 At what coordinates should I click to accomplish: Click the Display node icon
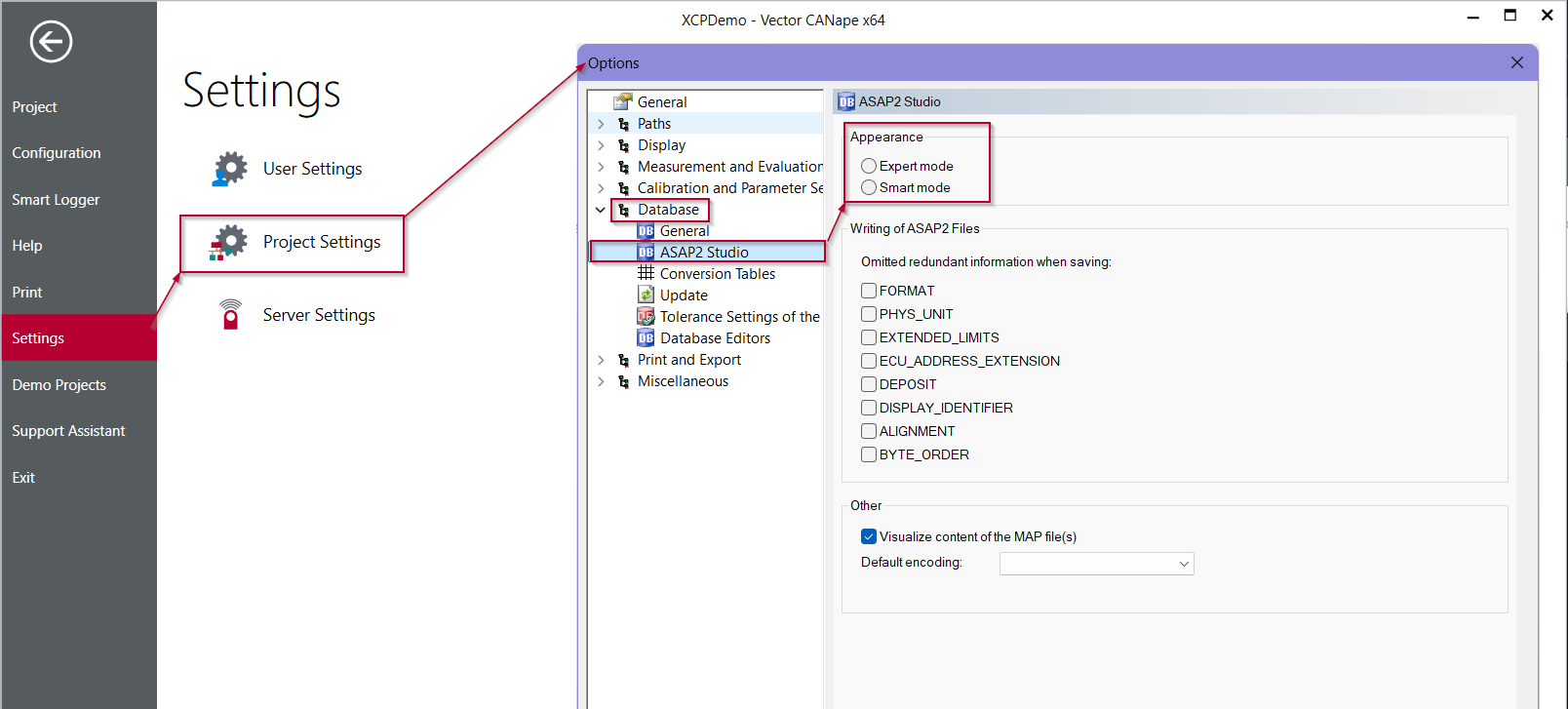[623, 145]
